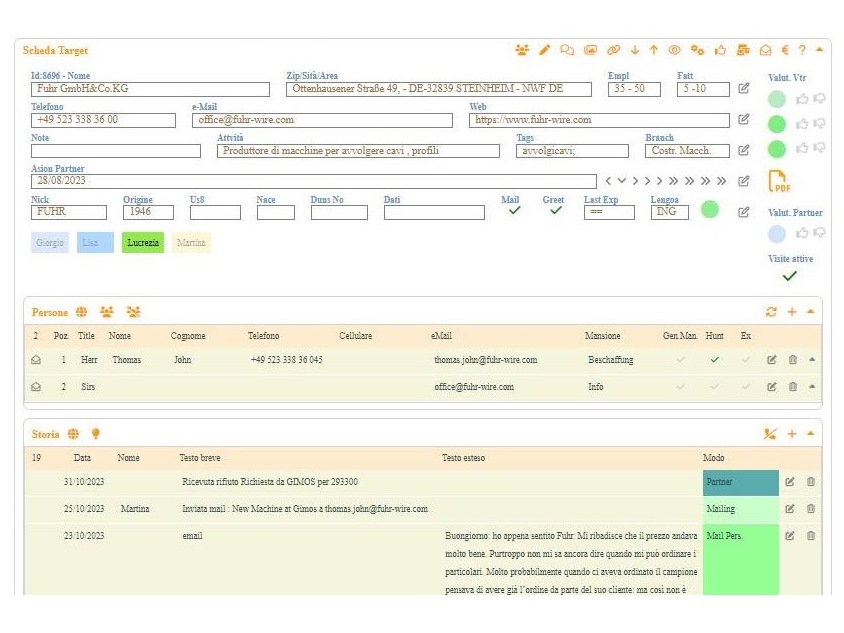Open the people group icon in Scheda Target toolbar
Screen dimensions: 844x633
click(x=522, y=50)
